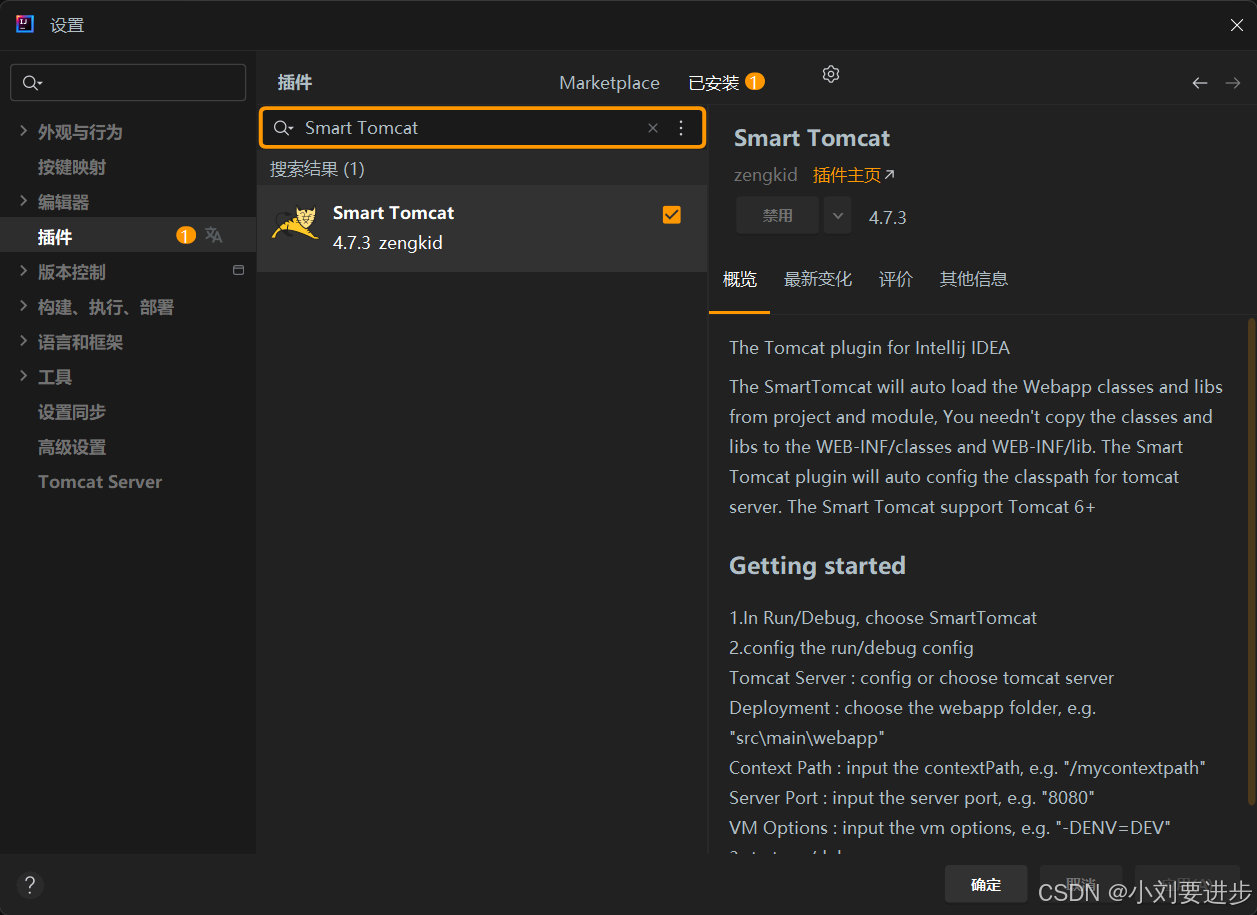Click the translation icon beside 插件
The width and height of the screenshot is (1257, 915).
coord(214,235)
